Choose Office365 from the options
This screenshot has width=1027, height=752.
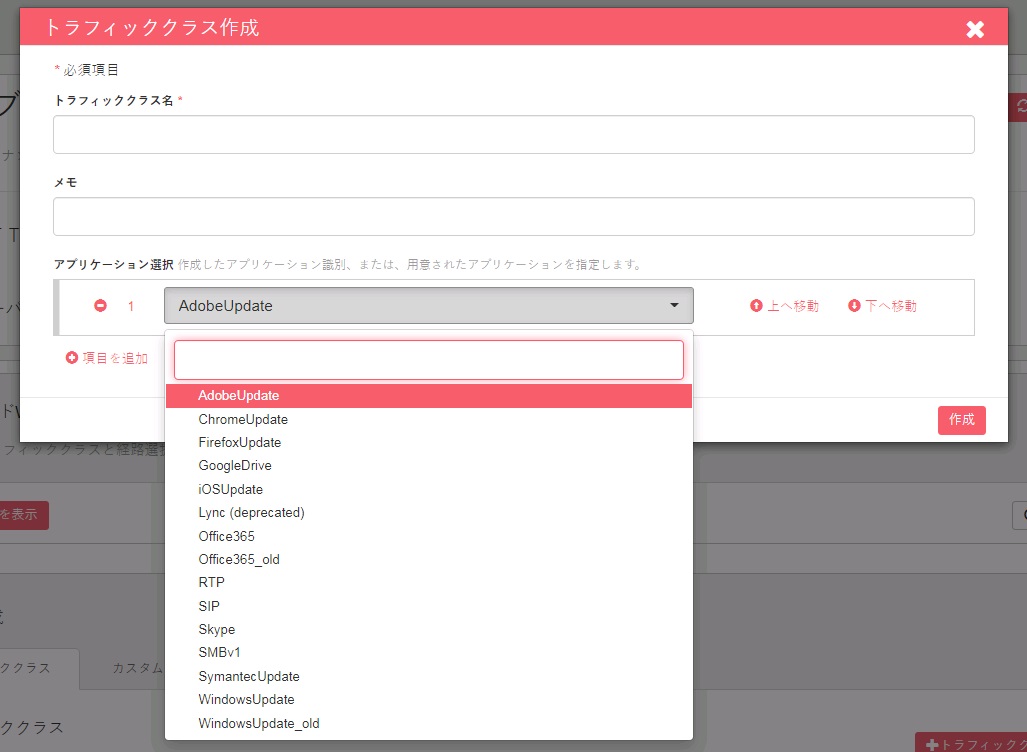428,536
